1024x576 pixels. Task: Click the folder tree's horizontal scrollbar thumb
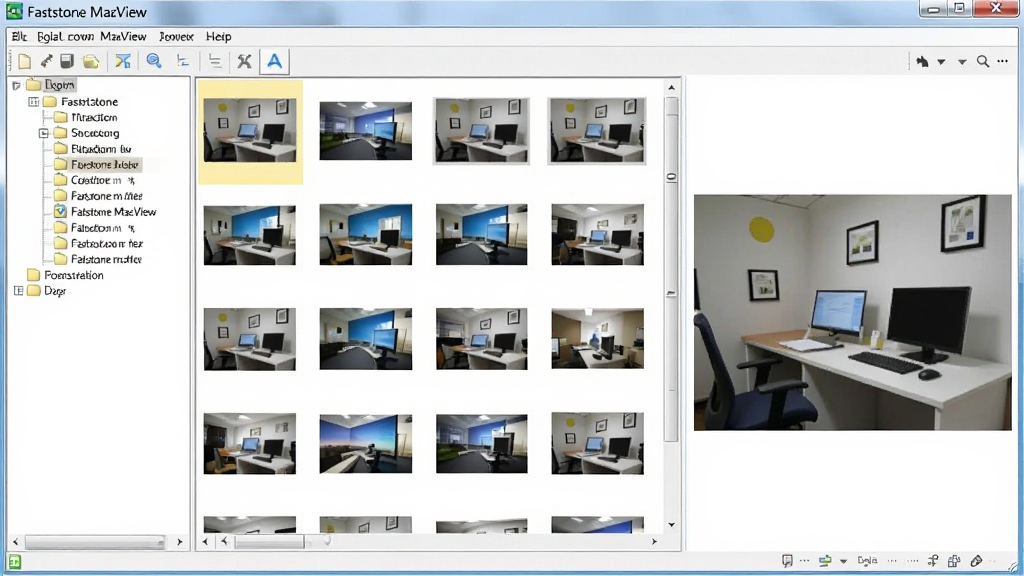pos(95,542)
